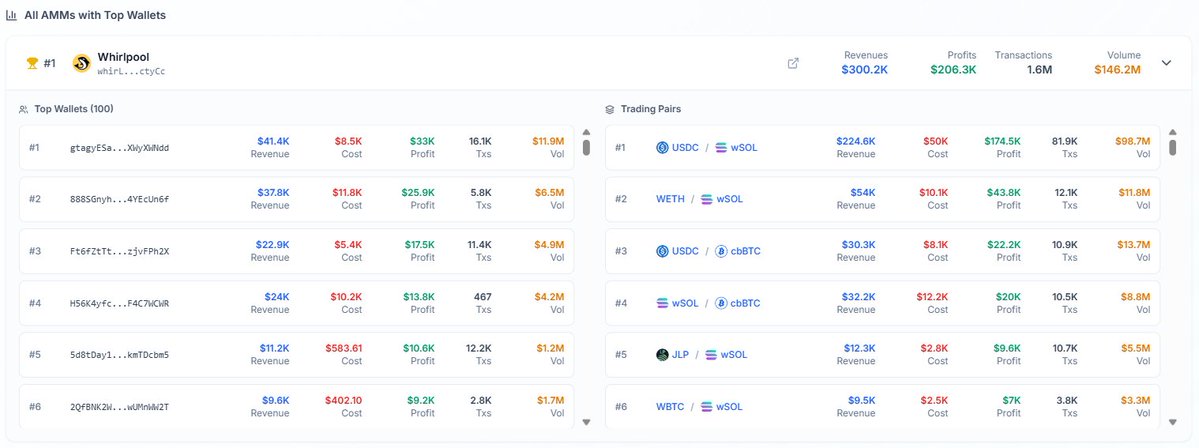The image size is (1199, 448).
Task: Click the Trading Pairs layers icon
Action: (x=609, y=109)
